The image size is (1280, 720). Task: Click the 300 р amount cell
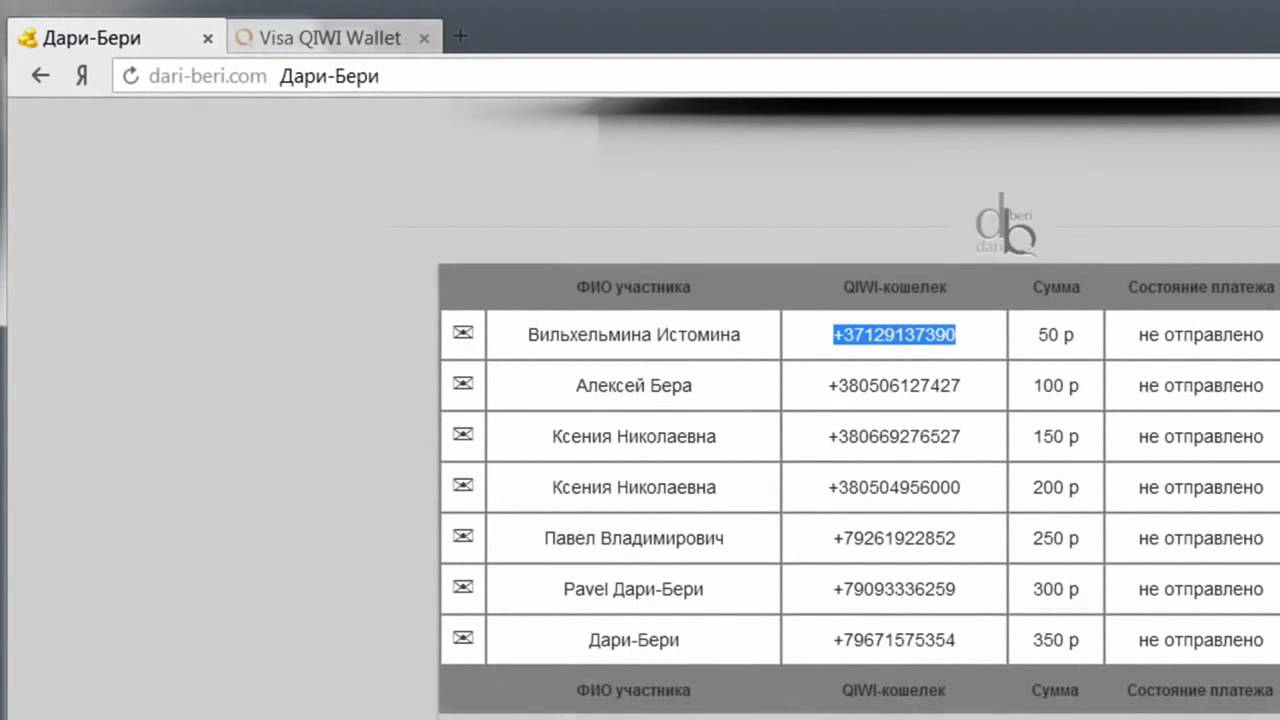(1056, 590)
